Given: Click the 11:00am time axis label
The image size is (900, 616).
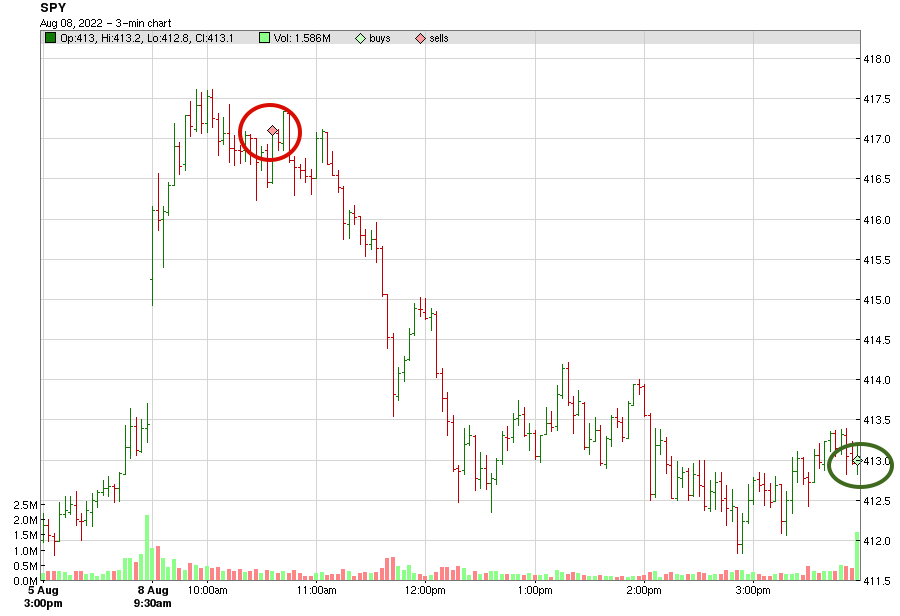Looking at the screenshot, I should click(x=317, y=590).
